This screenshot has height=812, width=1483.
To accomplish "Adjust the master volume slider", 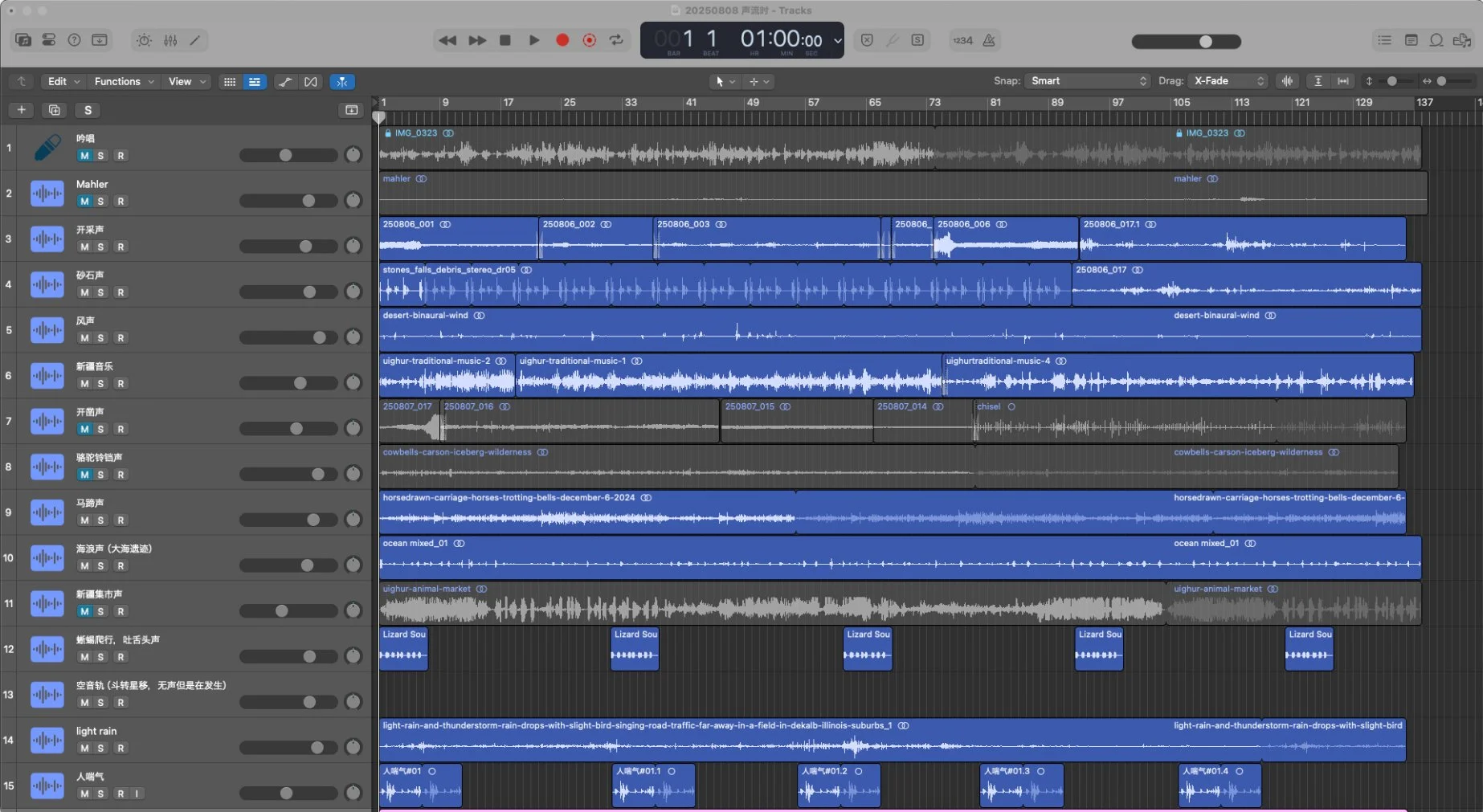I will [x=1186, y=42].
